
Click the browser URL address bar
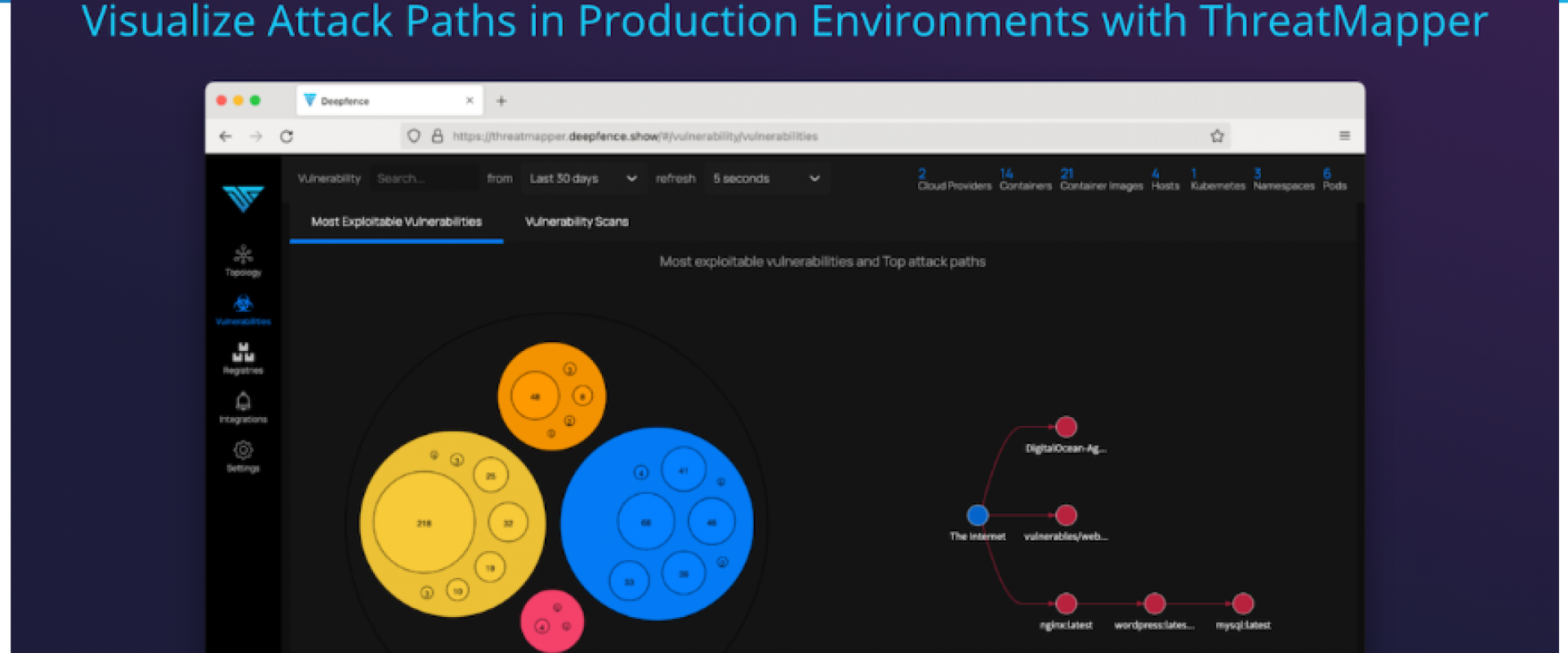817,136
